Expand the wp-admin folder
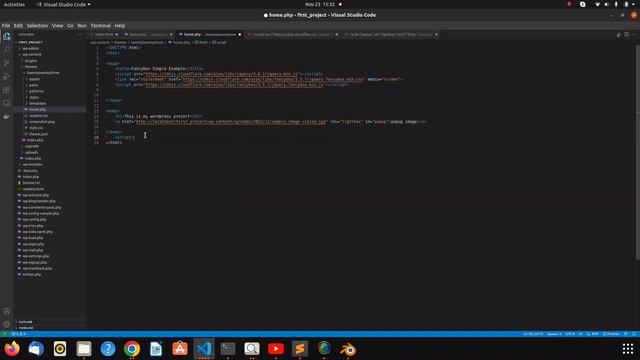Viewport: 640px width, 360px height. [31, 48]
